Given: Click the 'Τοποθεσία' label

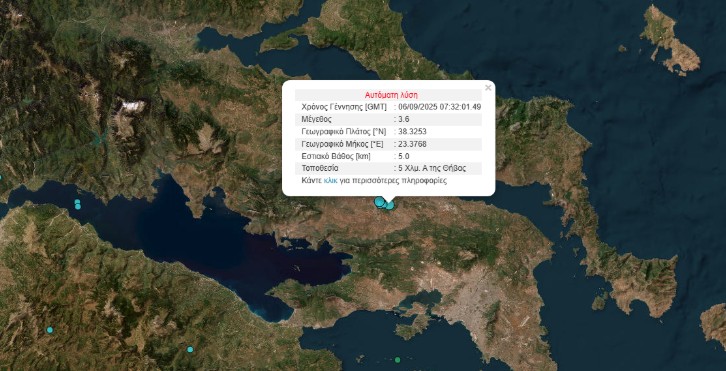Looking at the screenshot, I should pyautogui.click(x=320, y=168).
